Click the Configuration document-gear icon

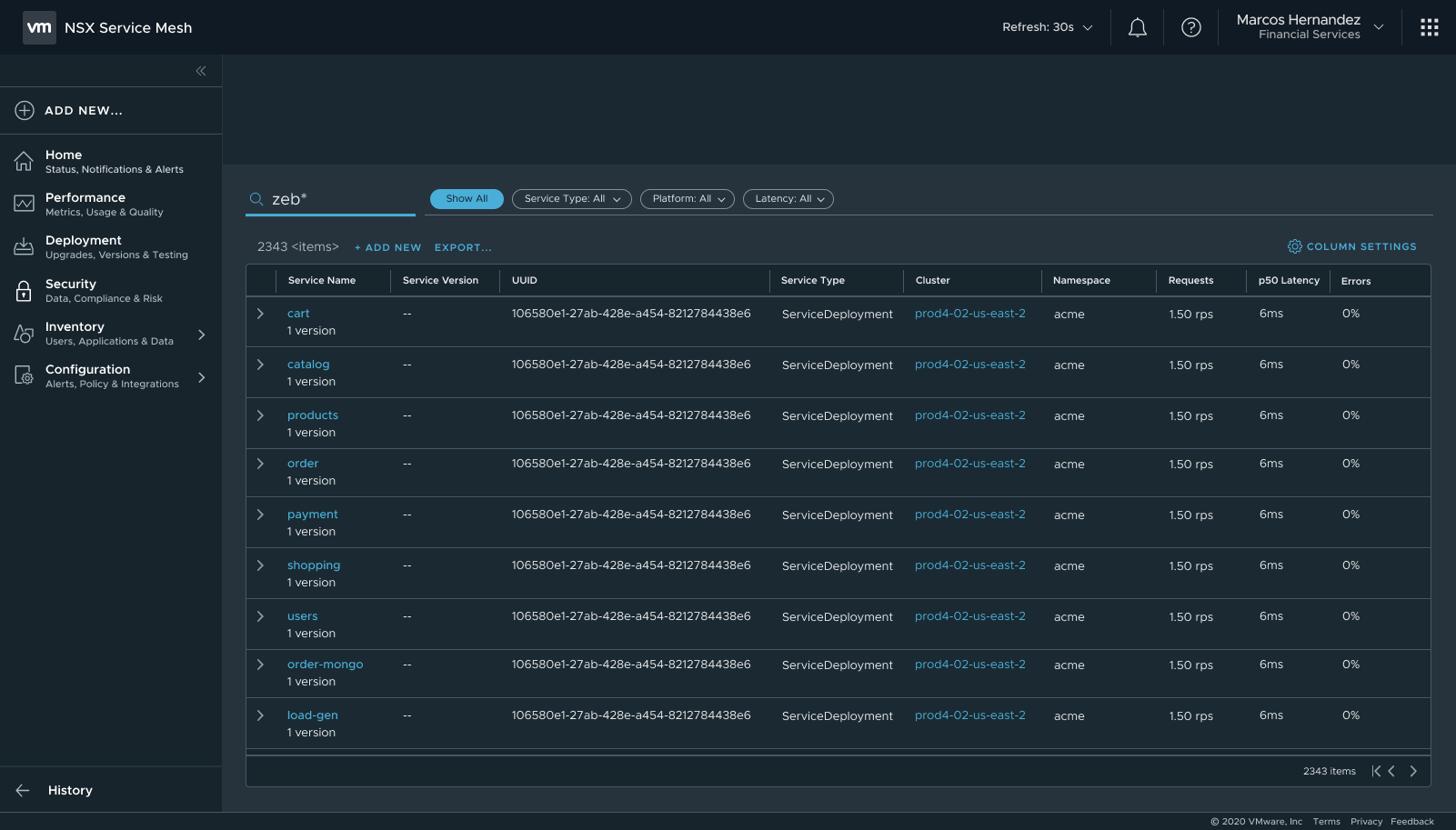24,375
